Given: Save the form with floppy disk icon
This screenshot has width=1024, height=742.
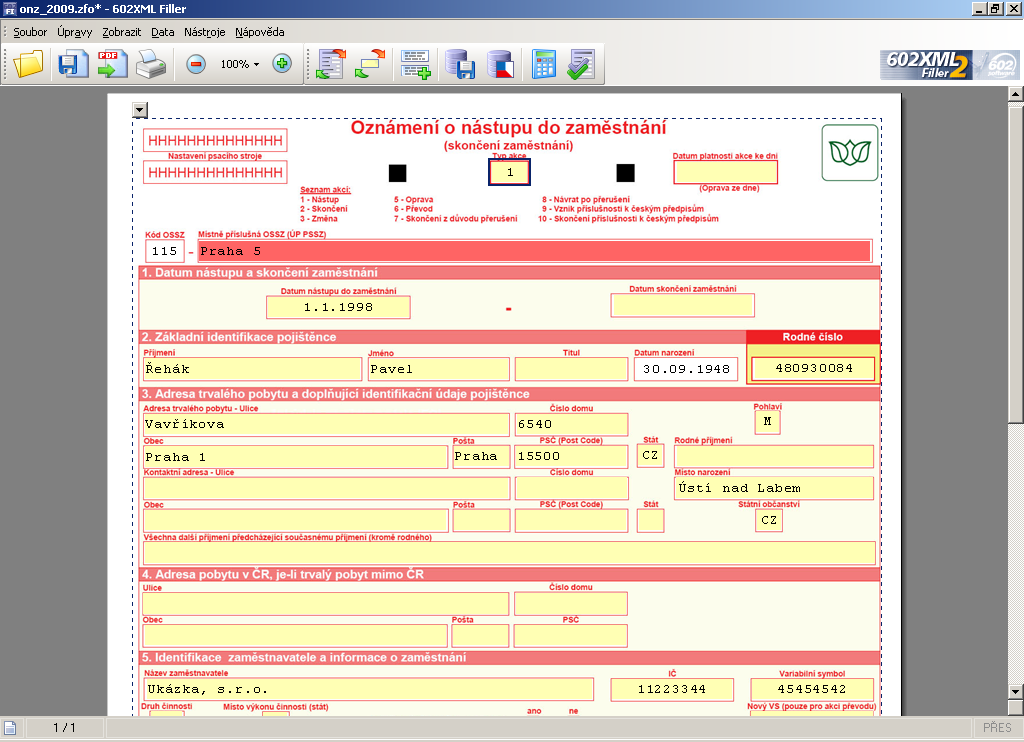Looking at the screenshot, I should click(72, 65).
